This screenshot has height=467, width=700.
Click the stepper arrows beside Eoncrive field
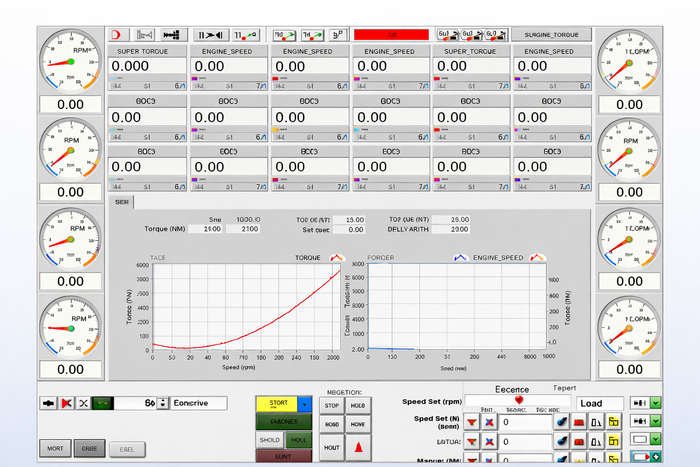163,403
